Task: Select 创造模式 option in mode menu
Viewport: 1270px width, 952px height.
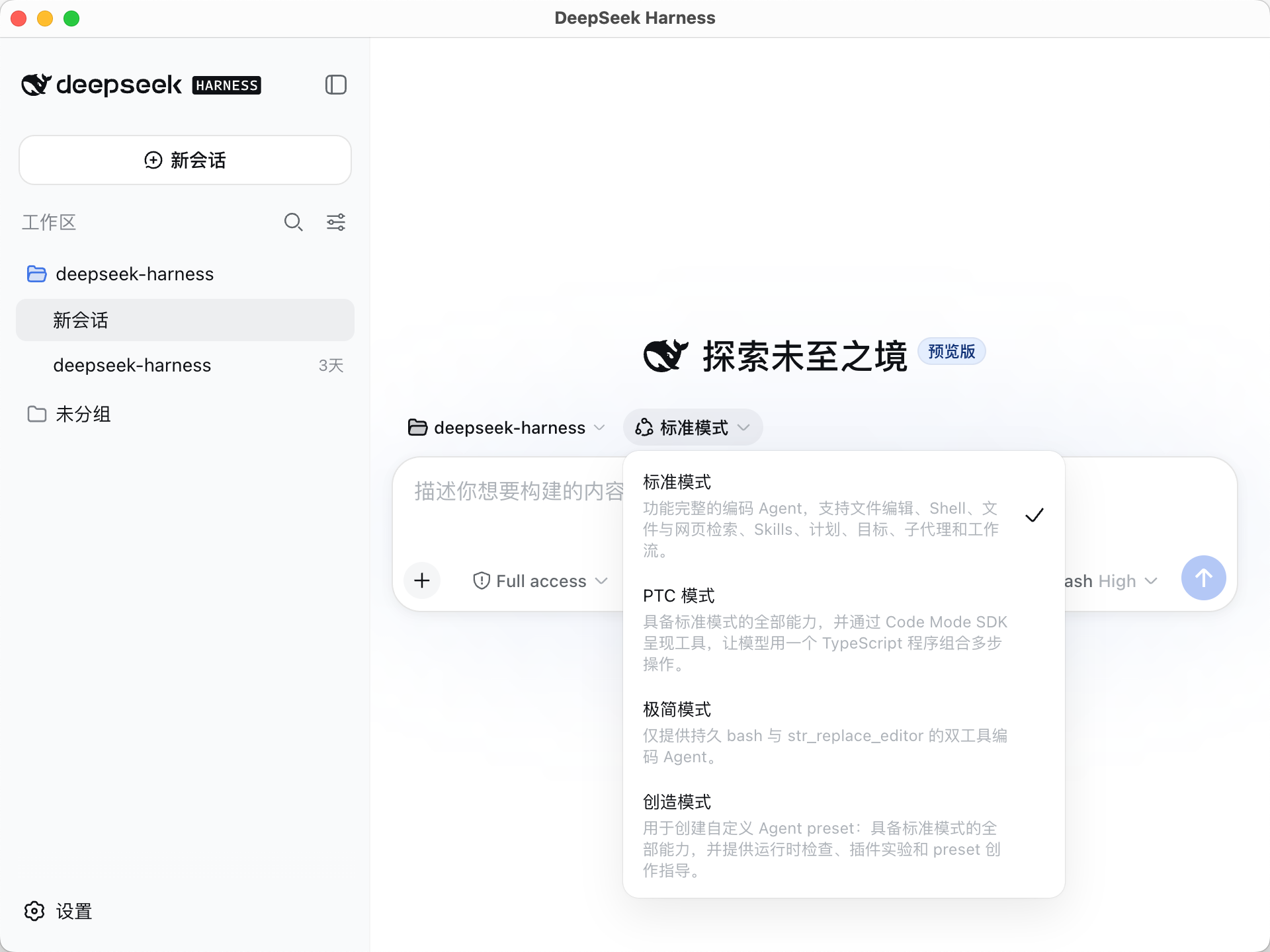Action: tap(844, 836)
